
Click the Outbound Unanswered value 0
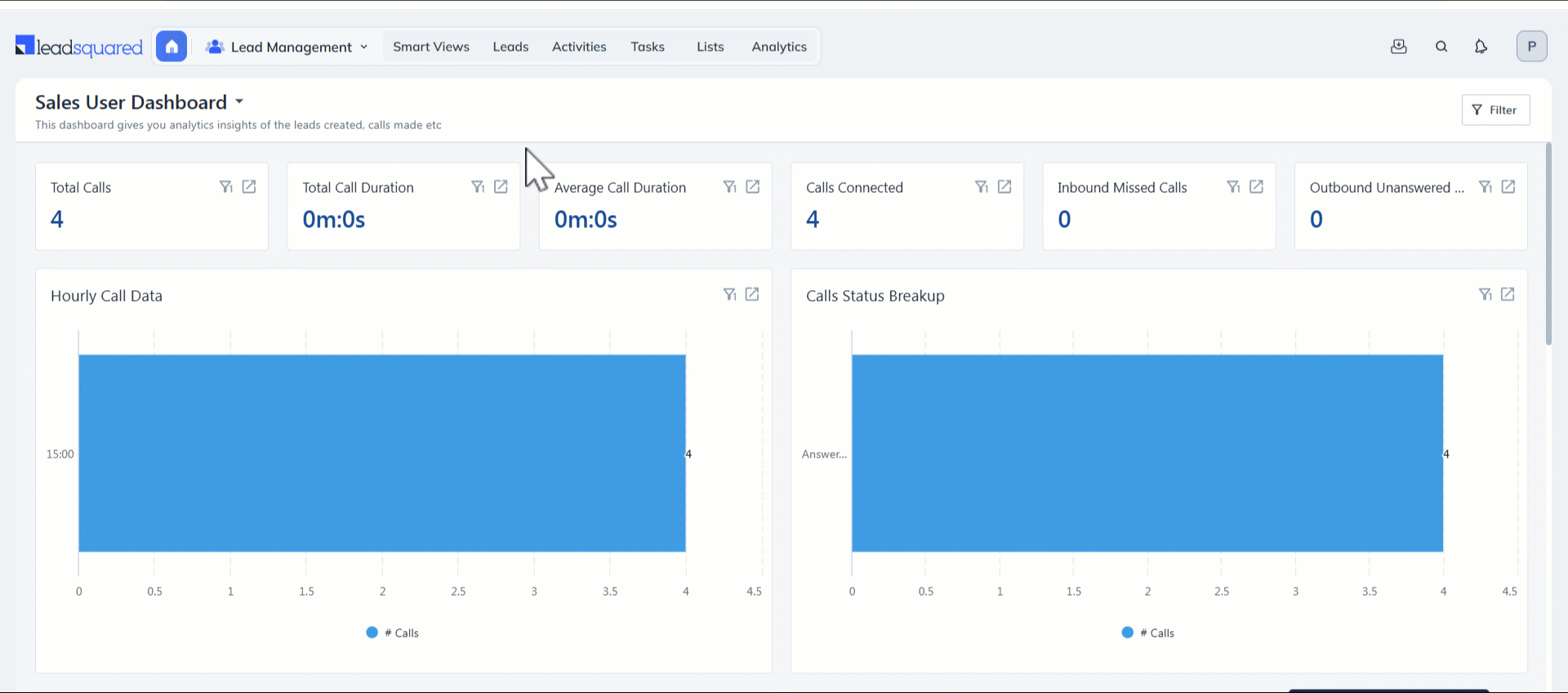click(x=1316, y=219)
